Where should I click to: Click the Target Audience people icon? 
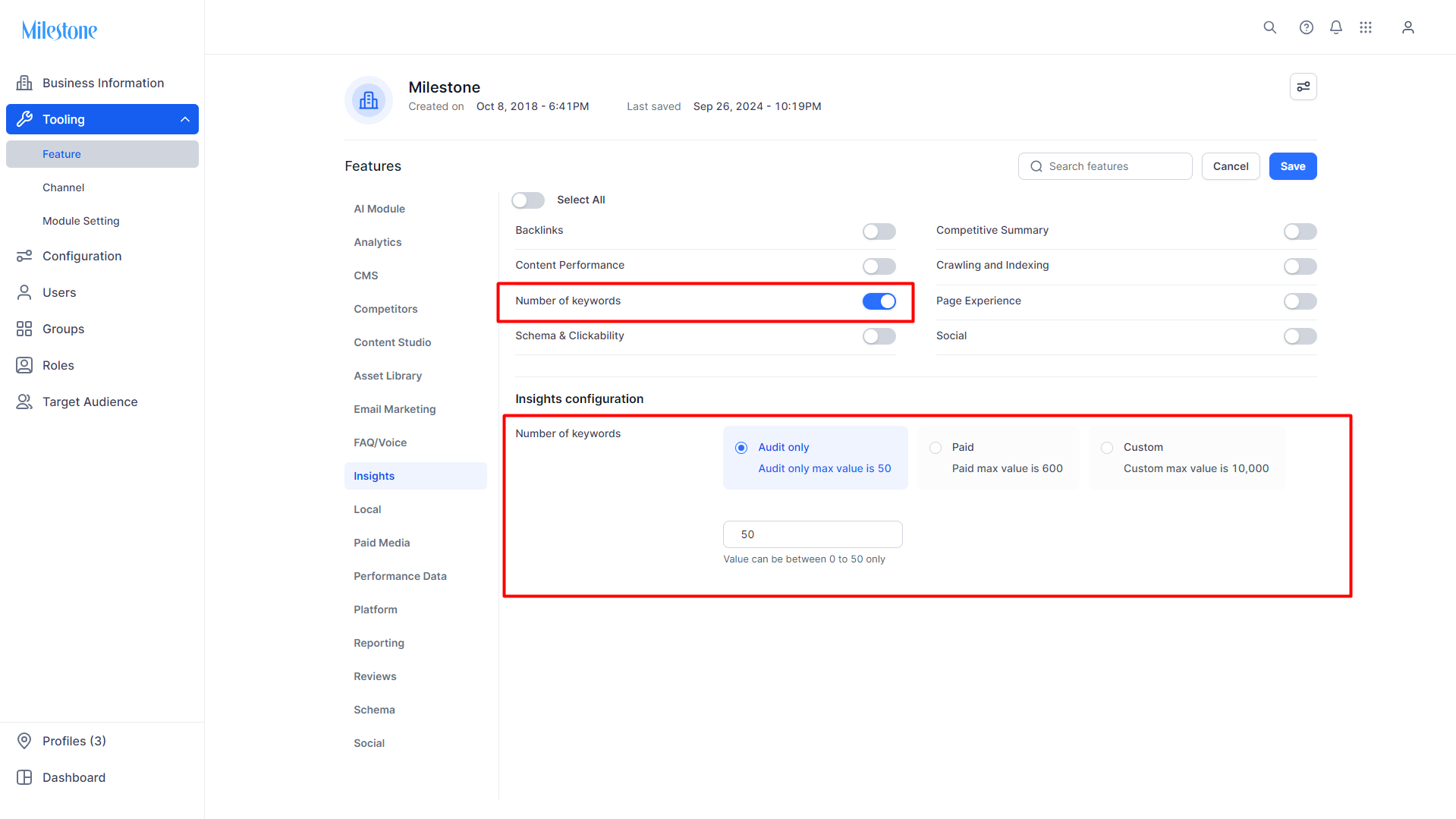coord(24,402)
